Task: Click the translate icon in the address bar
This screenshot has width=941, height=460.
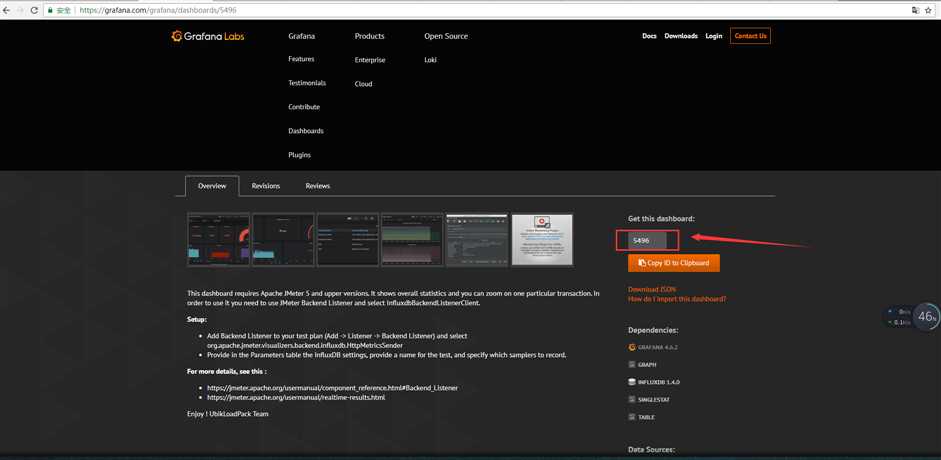Action: pyautogui.click(x=915, y=10)
